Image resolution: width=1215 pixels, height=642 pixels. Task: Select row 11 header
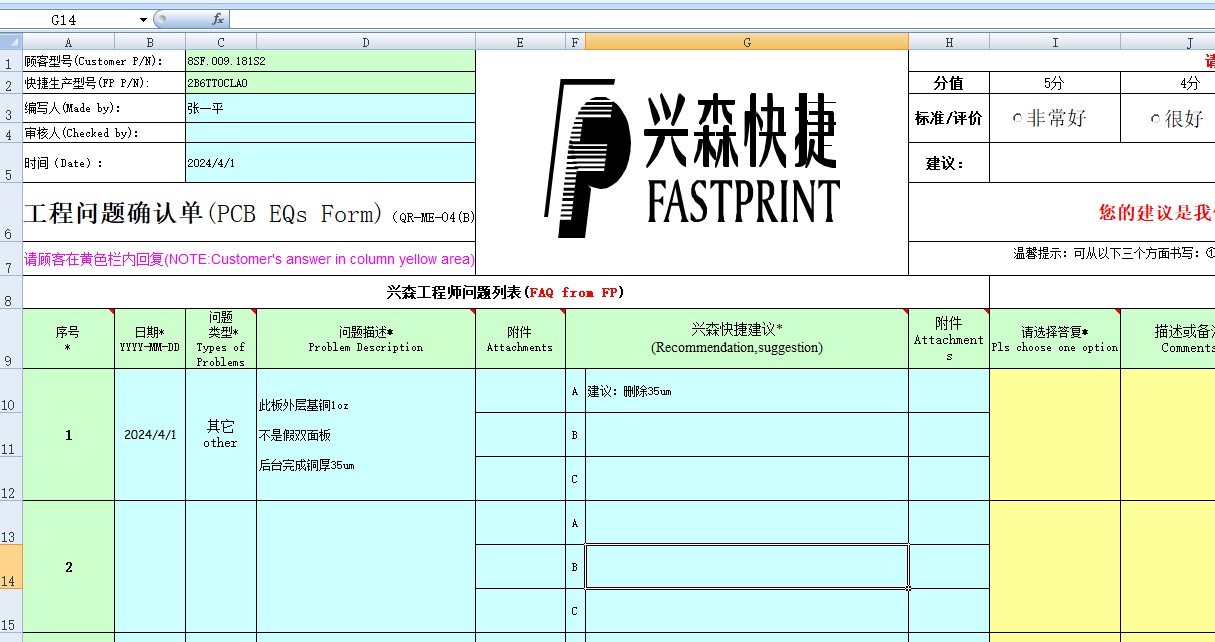11,435
